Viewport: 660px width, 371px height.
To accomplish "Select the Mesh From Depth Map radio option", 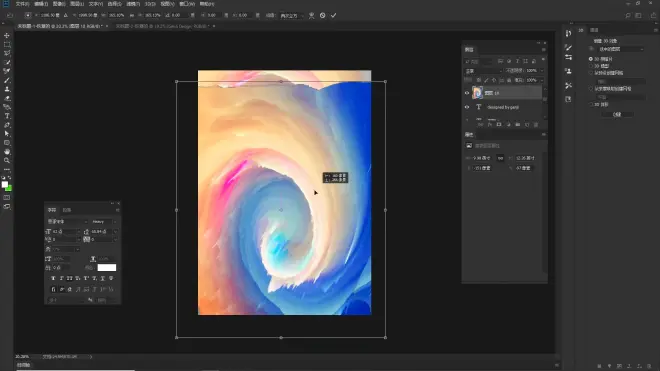I will (591, 89).
